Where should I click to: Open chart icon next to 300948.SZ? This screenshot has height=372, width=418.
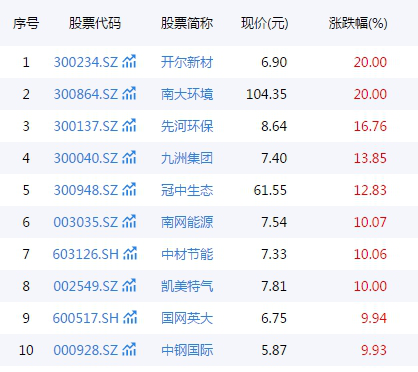129,190
